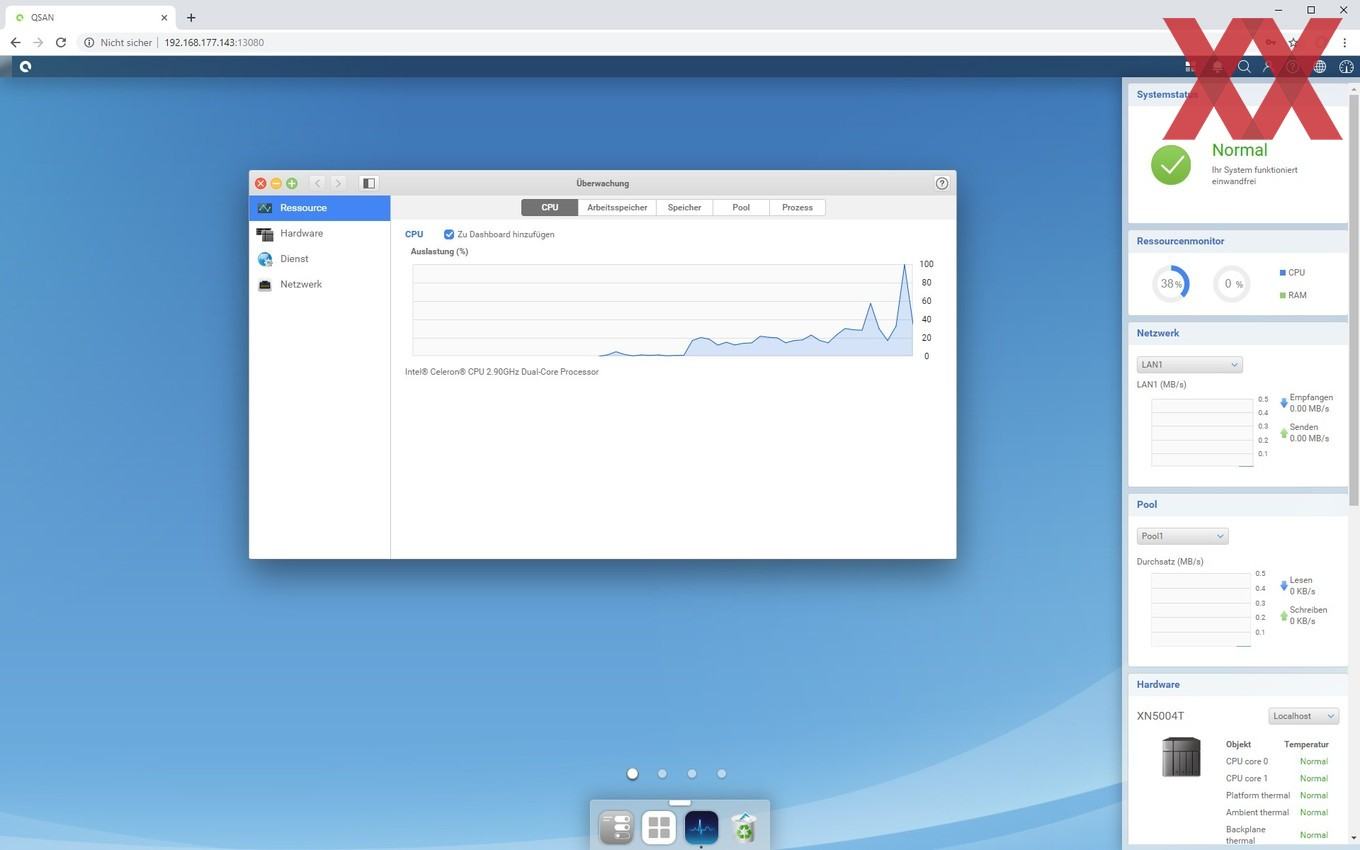Select Hardware in the sidebar

point(319,233)
